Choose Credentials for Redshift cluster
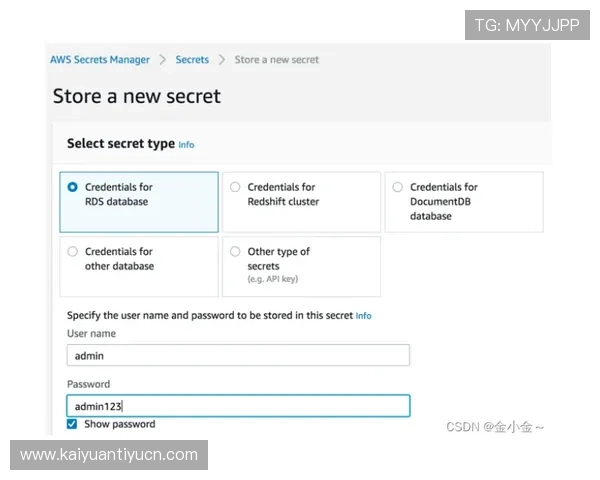This screenshot has width=600, height=480. pyautogui.click(x=235, y=187)
